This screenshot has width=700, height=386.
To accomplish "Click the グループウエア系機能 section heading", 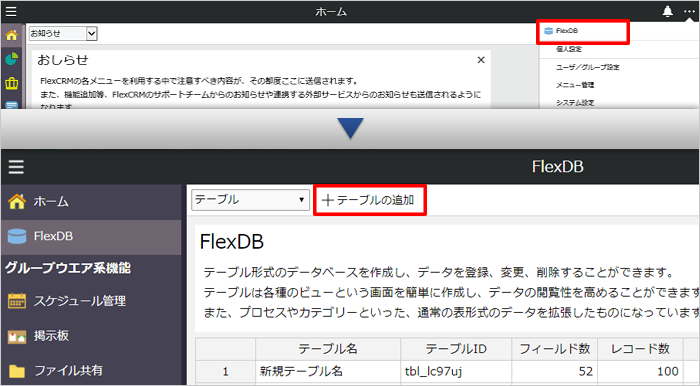I will [68, 268].
